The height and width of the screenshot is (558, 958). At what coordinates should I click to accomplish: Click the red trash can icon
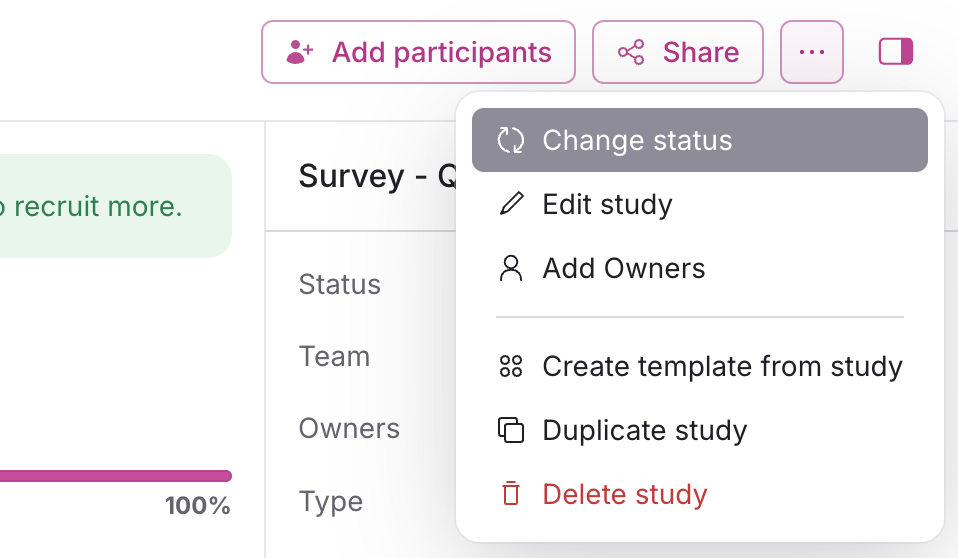point(511,494)
